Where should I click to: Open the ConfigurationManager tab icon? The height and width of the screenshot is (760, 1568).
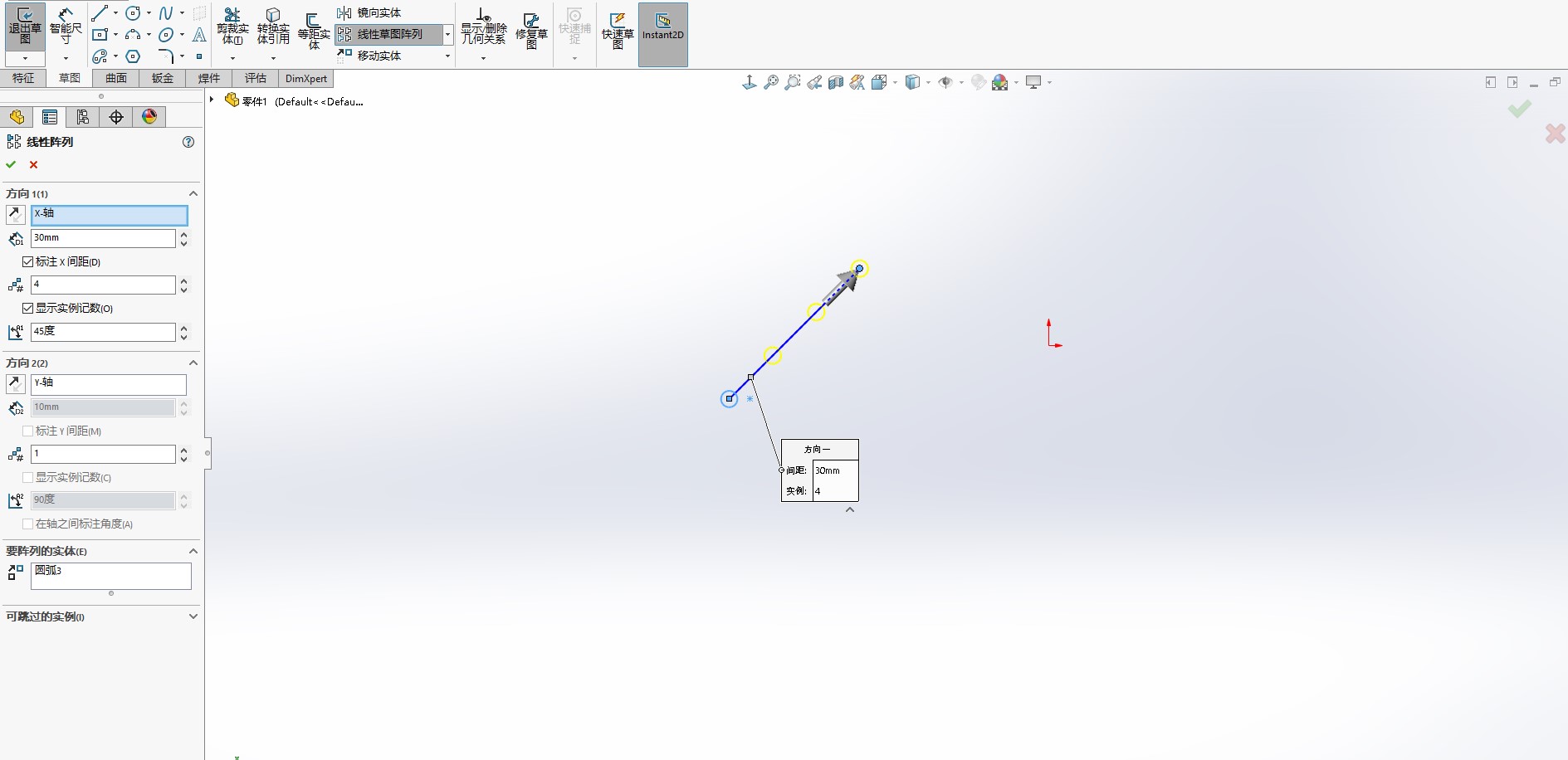tap(83, 117)
